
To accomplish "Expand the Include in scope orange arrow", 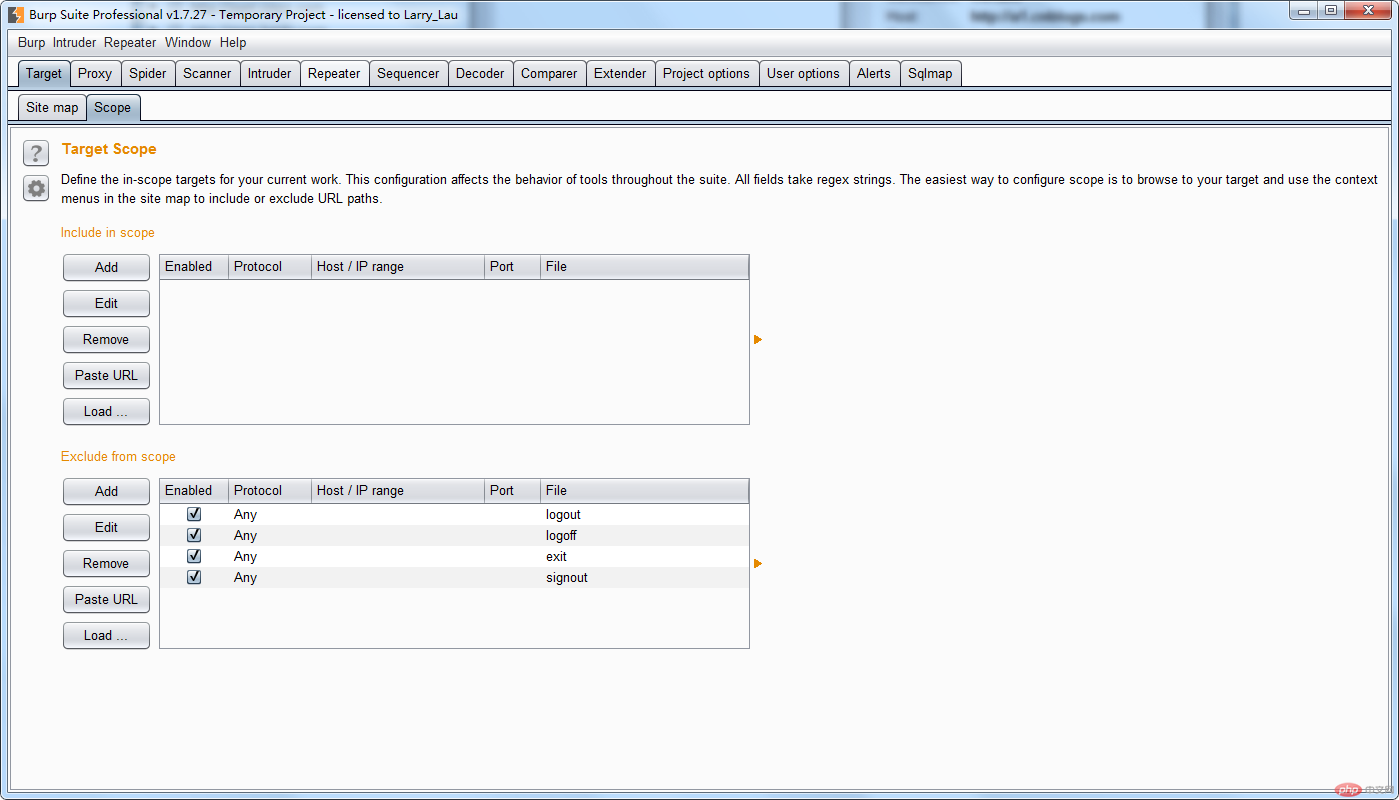I will click(758, 340).
